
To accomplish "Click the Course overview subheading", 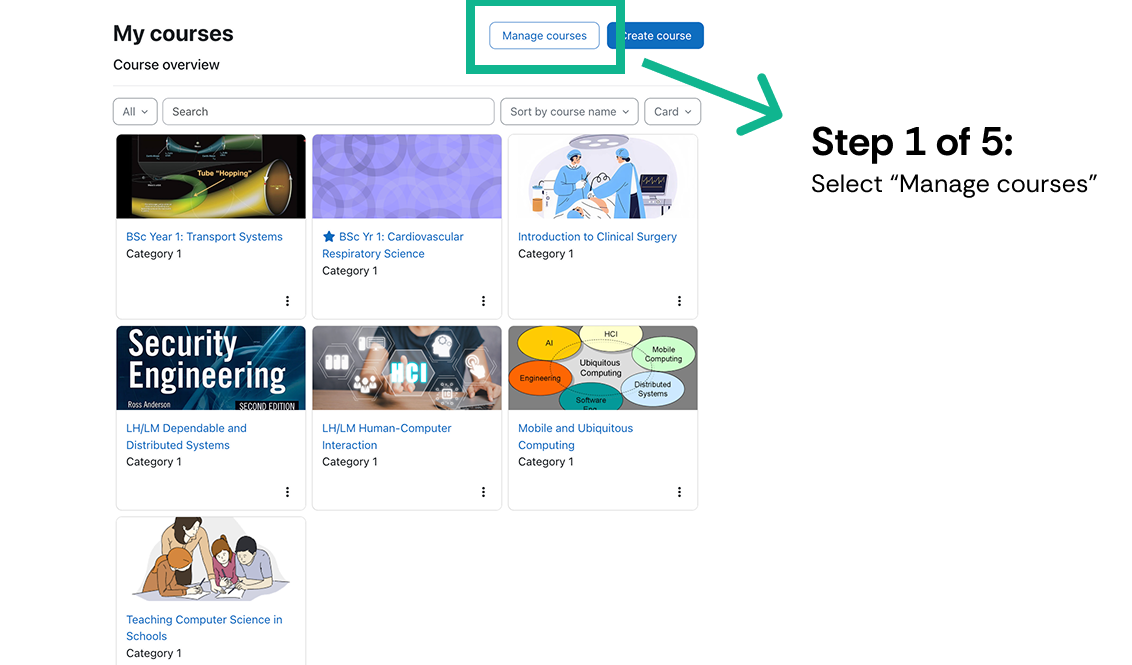I will pos(166,65).
